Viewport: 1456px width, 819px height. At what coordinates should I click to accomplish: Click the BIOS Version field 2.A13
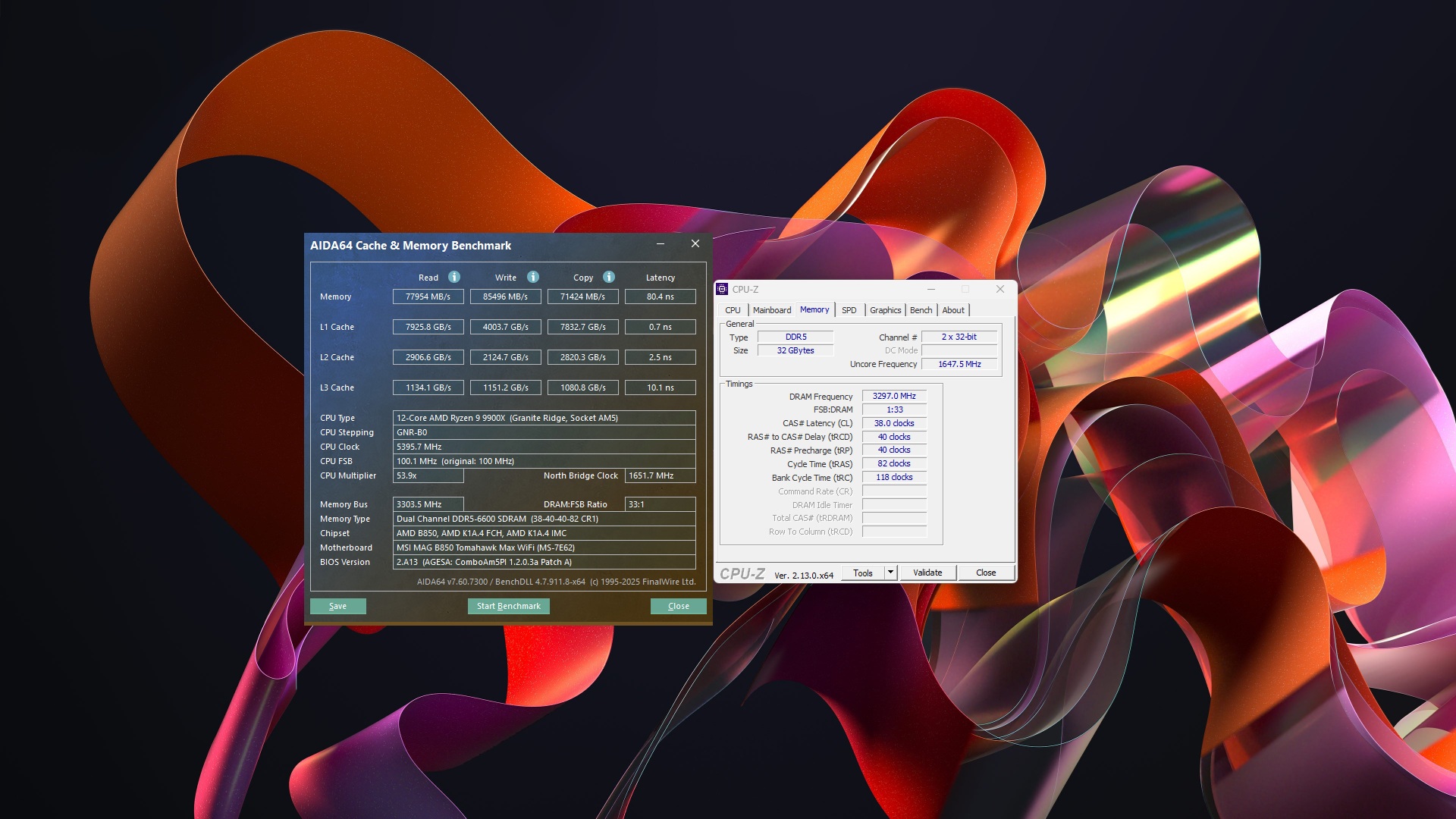click(544, 562)
